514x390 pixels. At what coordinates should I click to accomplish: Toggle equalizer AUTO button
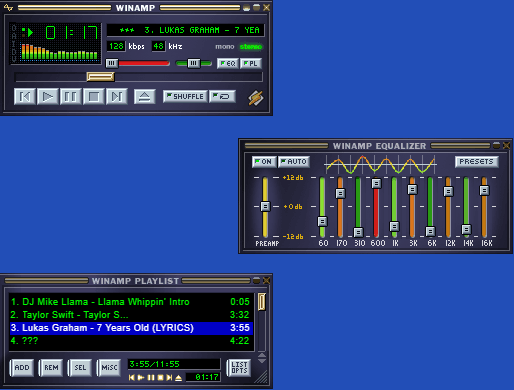tap(294, 162)
